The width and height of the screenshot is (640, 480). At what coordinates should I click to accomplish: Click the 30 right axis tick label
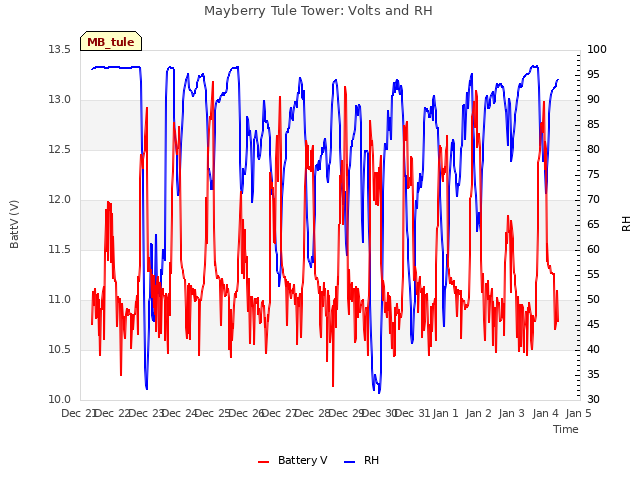coord(593,400)
